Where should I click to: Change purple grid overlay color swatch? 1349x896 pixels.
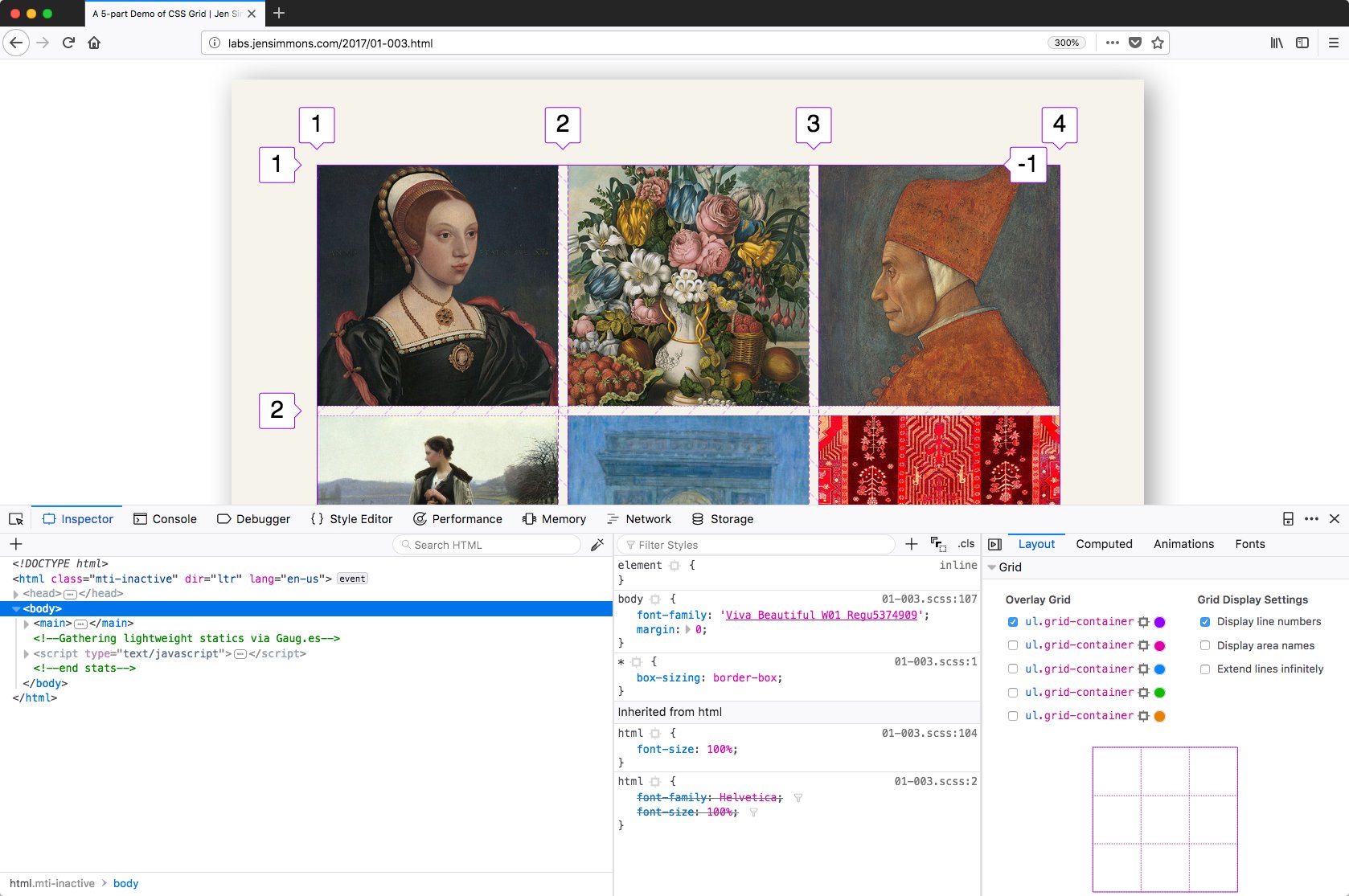(x=1159, y=622)
